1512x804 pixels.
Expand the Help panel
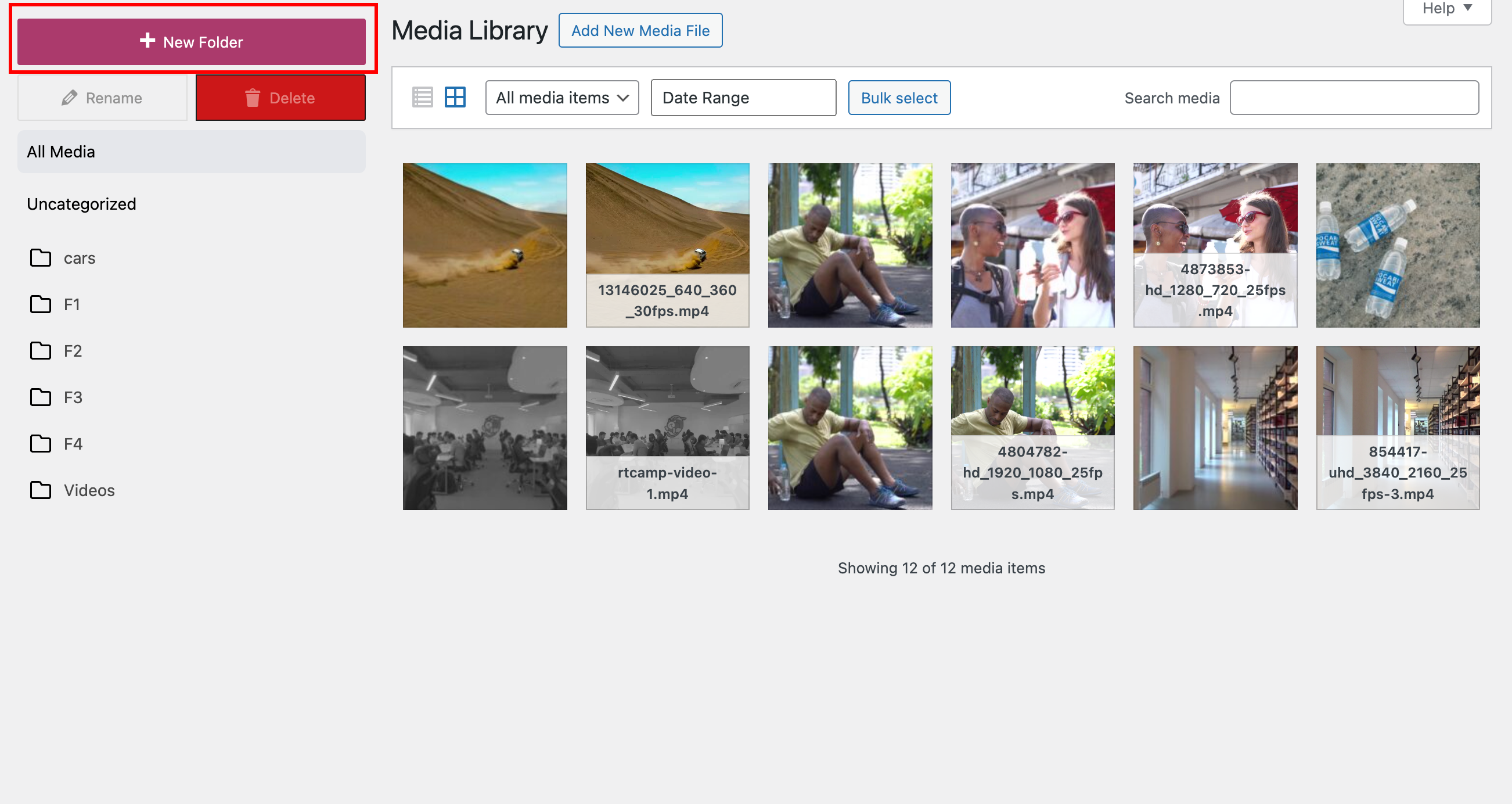point(1445,8)
